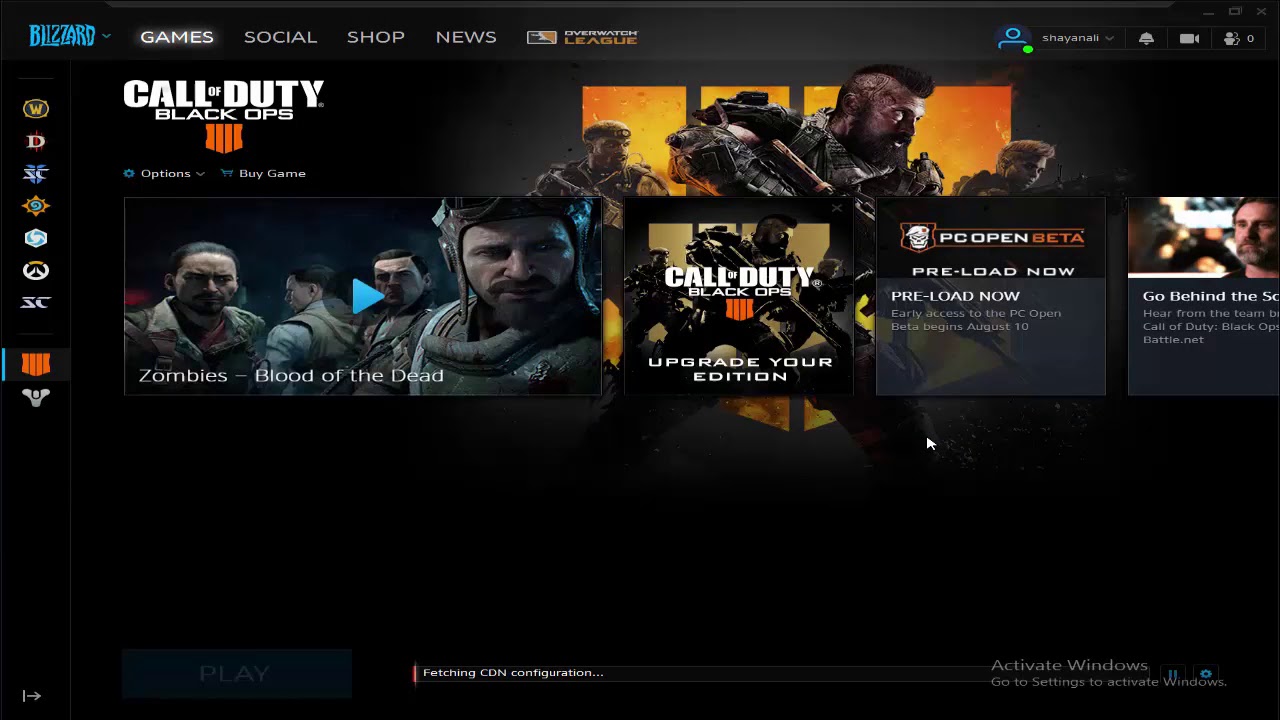Open the notifications bell
This screenshot has width=1280, height=720.
[1147, 38]
